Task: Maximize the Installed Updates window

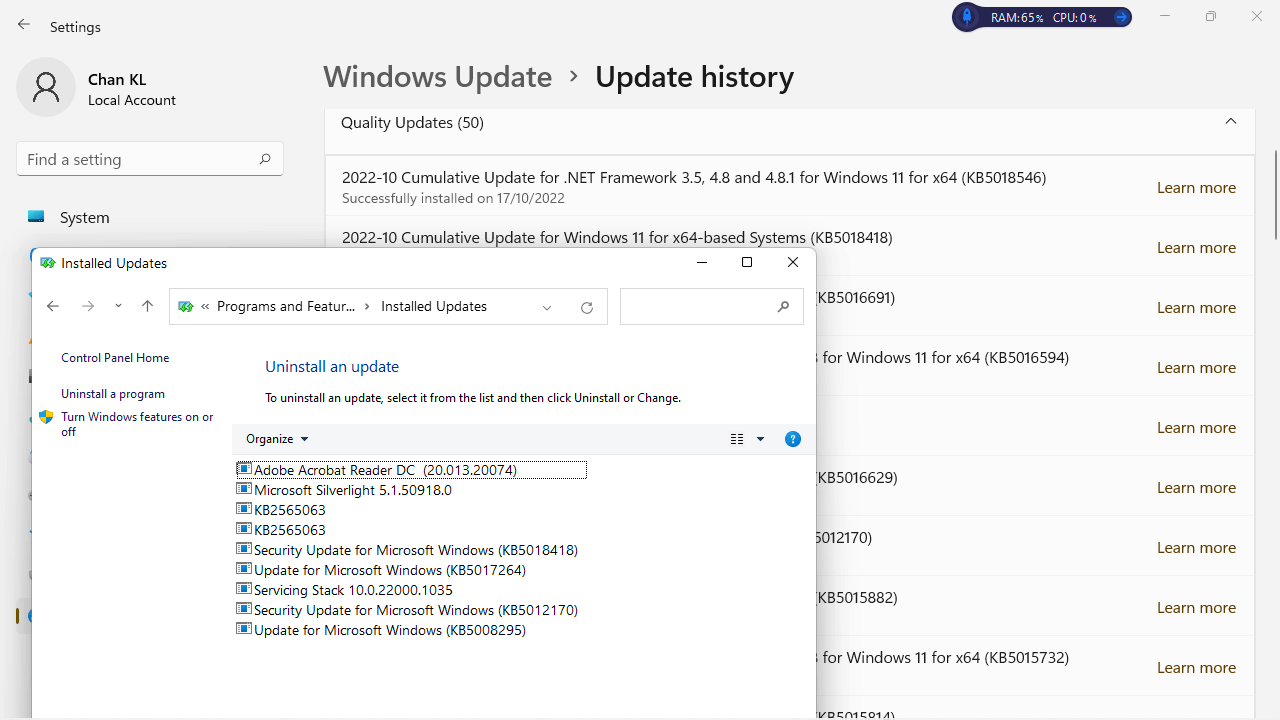Action: (x=747, y=263)
